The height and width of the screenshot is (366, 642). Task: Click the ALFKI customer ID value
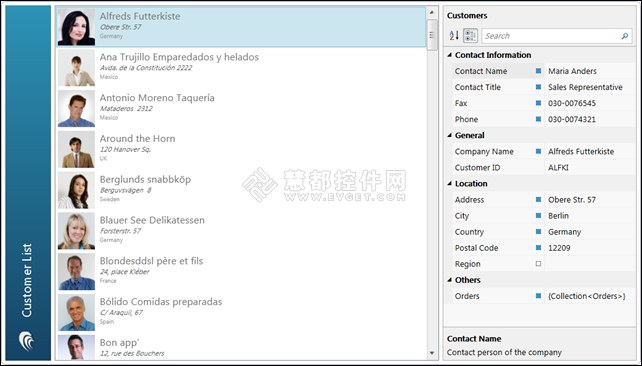(x=590, y=167)
